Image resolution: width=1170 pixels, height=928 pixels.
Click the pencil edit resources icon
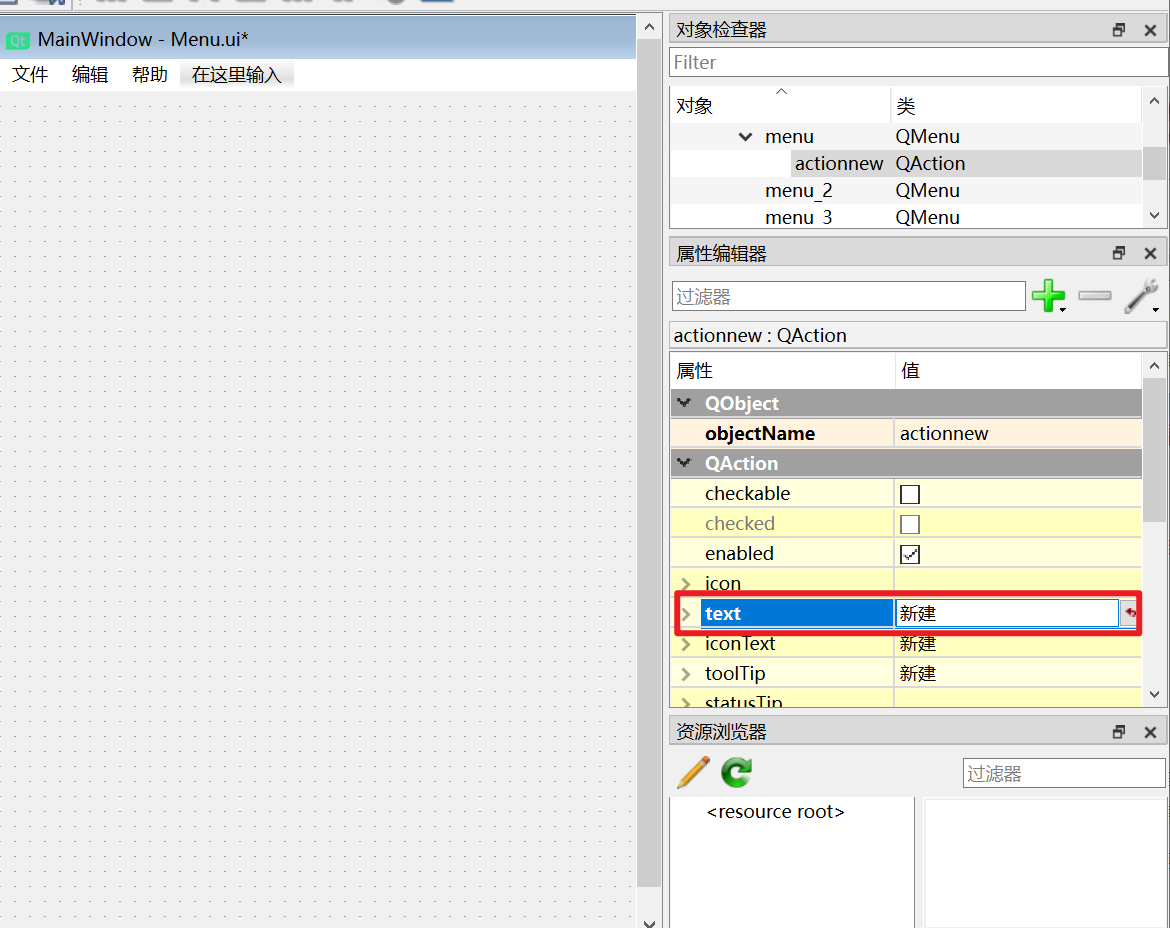693,772
